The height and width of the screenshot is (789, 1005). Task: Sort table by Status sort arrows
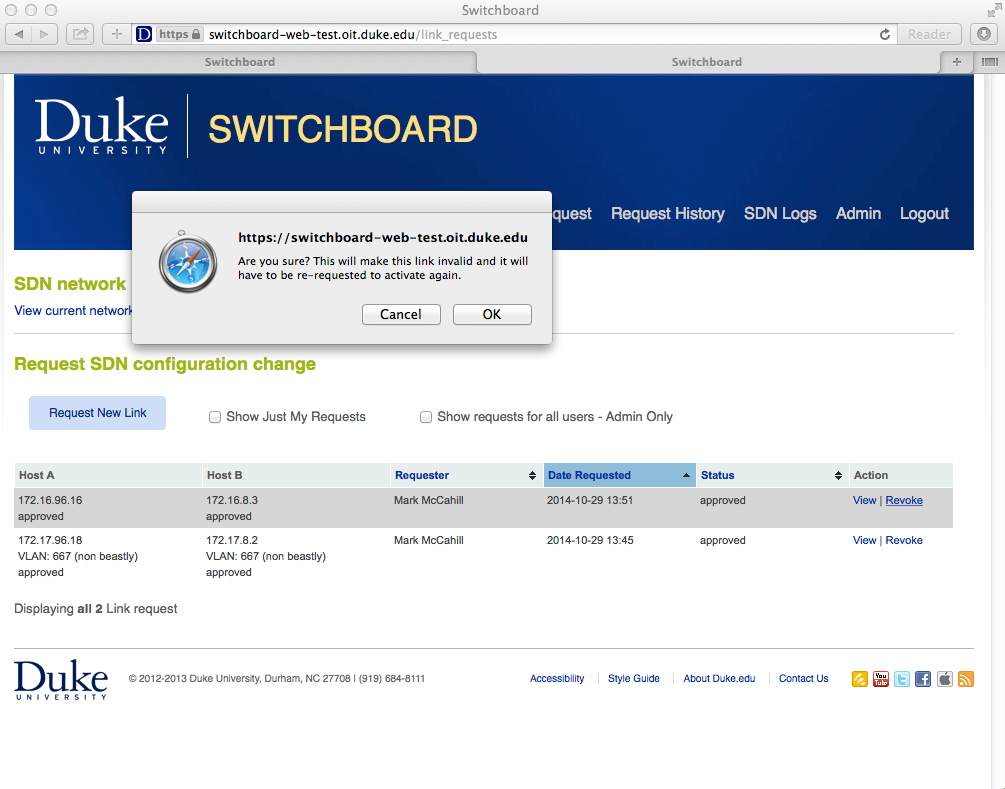coord(838,475)
